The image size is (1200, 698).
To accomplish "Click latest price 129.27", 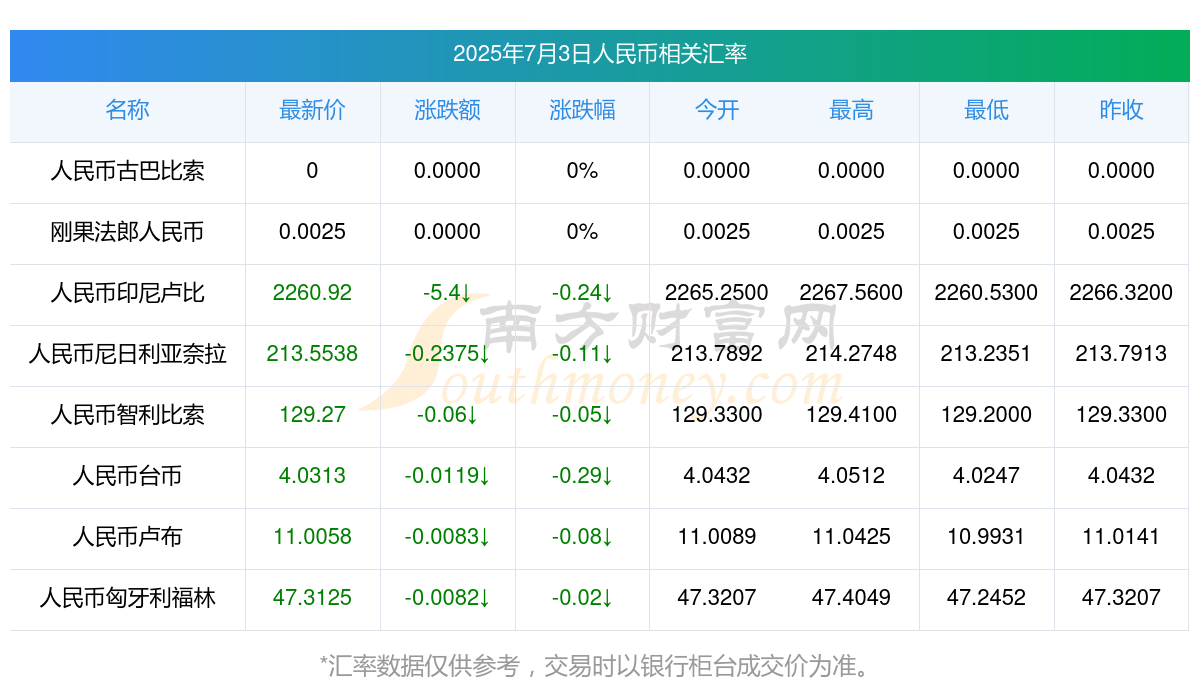I will 312,415.
